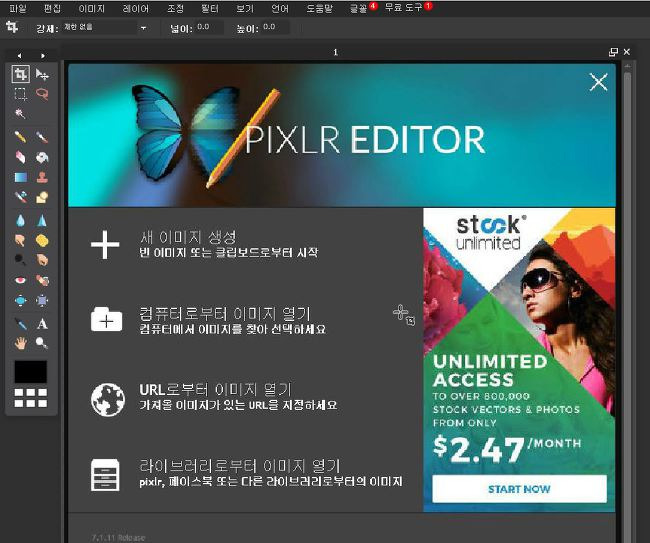Image resolution: width=650 pixels, height=543 pixels.
Task: Select the Eraser tool
Action: [20, 157]
